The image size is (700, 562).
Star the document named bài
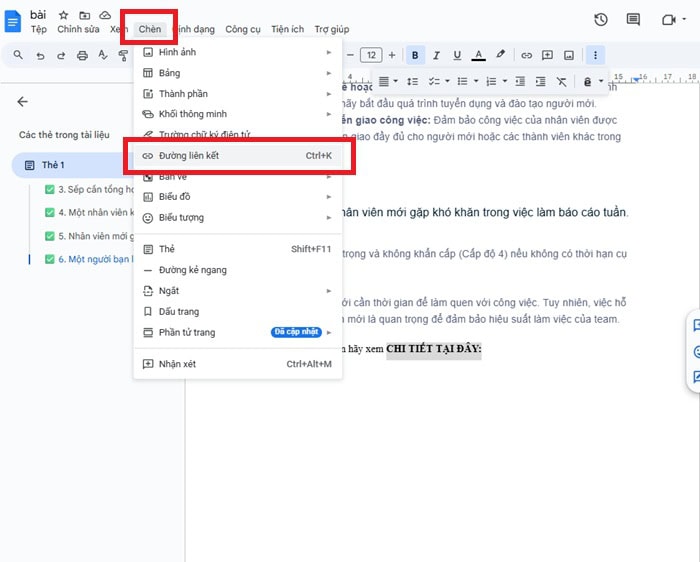coord(63,15)
